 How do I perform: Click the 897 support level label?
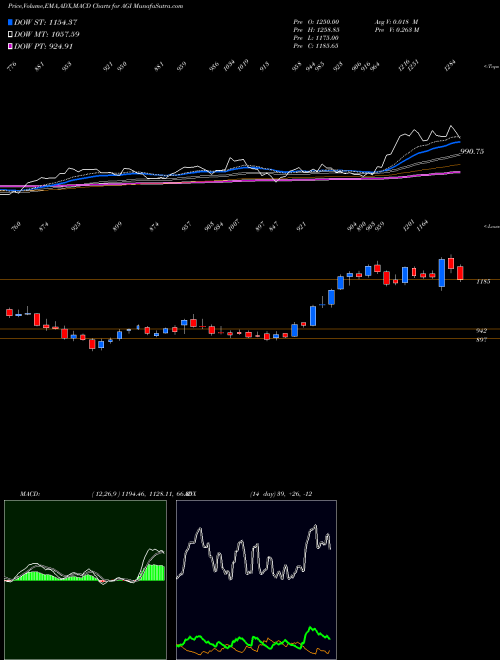tap(481, 339)
